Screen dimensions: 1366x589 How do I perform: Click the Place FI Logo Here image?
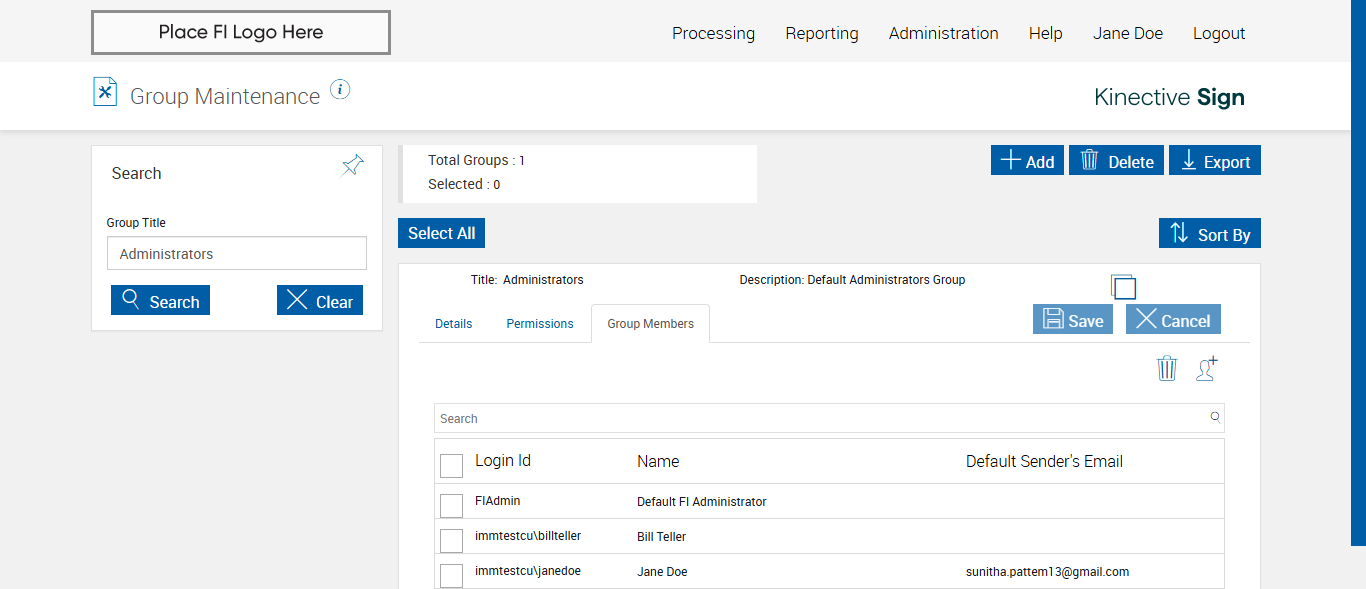[x=241, y=32]
